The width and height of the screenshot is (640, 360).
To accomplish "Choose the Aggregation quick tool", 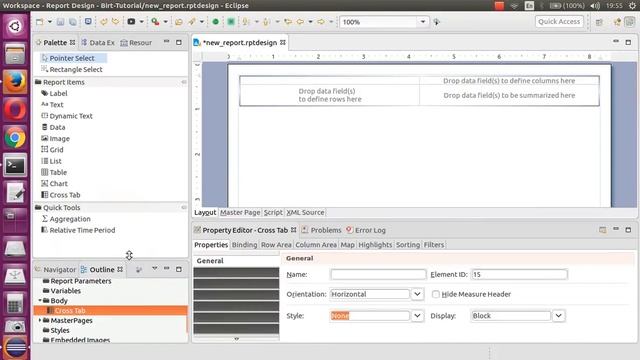I will tap(66, 219).
